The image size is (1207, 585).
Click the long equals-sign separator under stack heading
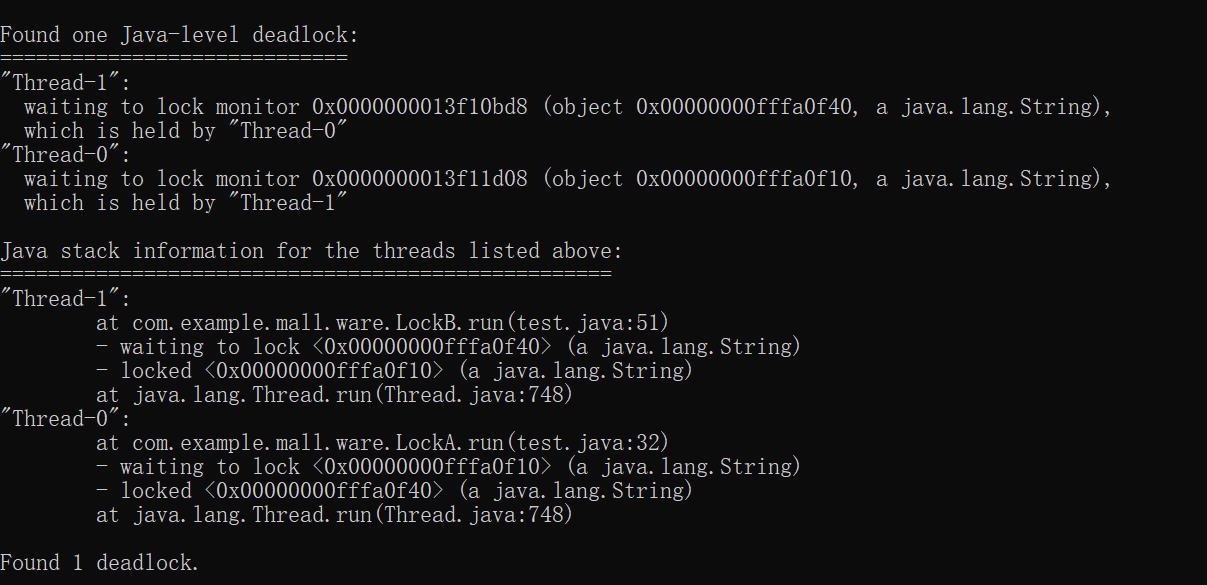[x=305, y=274]
